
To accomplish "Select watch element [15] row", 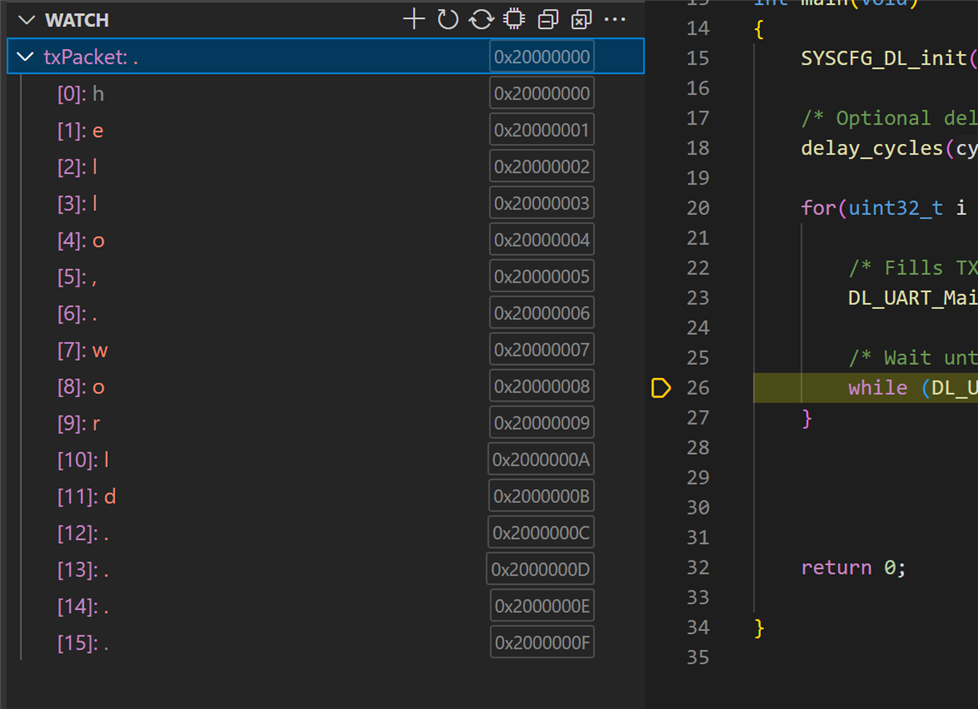I will click(x=83, y=643).
